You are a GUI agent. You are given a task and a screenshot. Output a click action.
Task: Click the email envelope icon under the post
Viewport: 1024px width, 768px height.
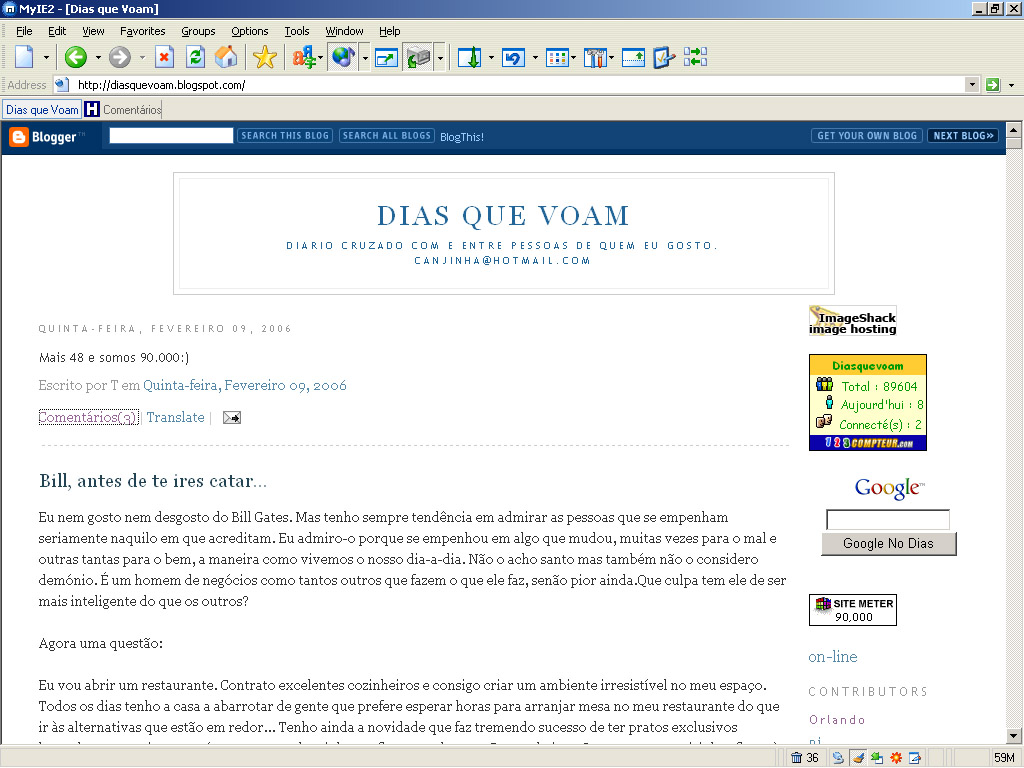pyautogui.click(x=231, y=418)
